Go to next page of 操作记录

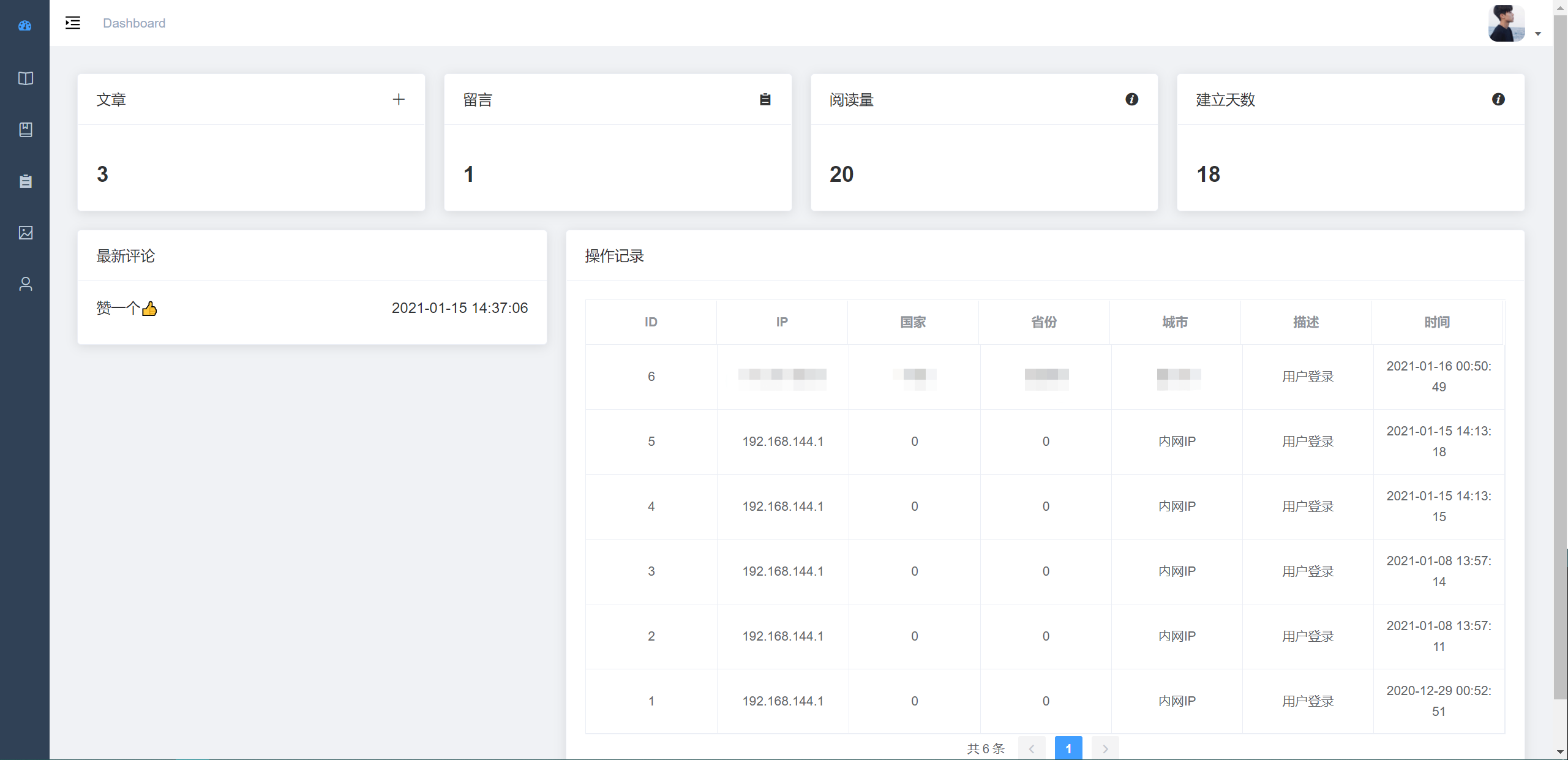pyautogui.click(x=1105, y=748)
